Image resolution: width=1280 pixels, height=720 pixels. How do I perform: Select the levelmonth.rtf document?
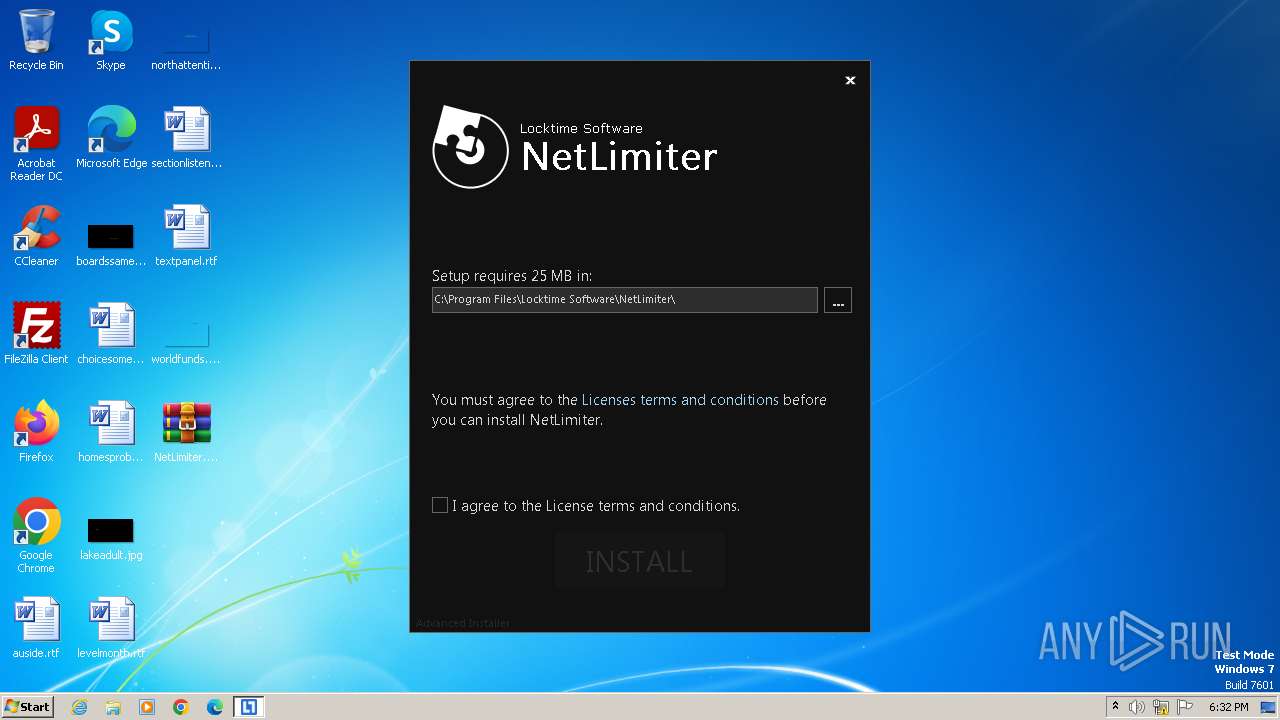coord(111,628)
